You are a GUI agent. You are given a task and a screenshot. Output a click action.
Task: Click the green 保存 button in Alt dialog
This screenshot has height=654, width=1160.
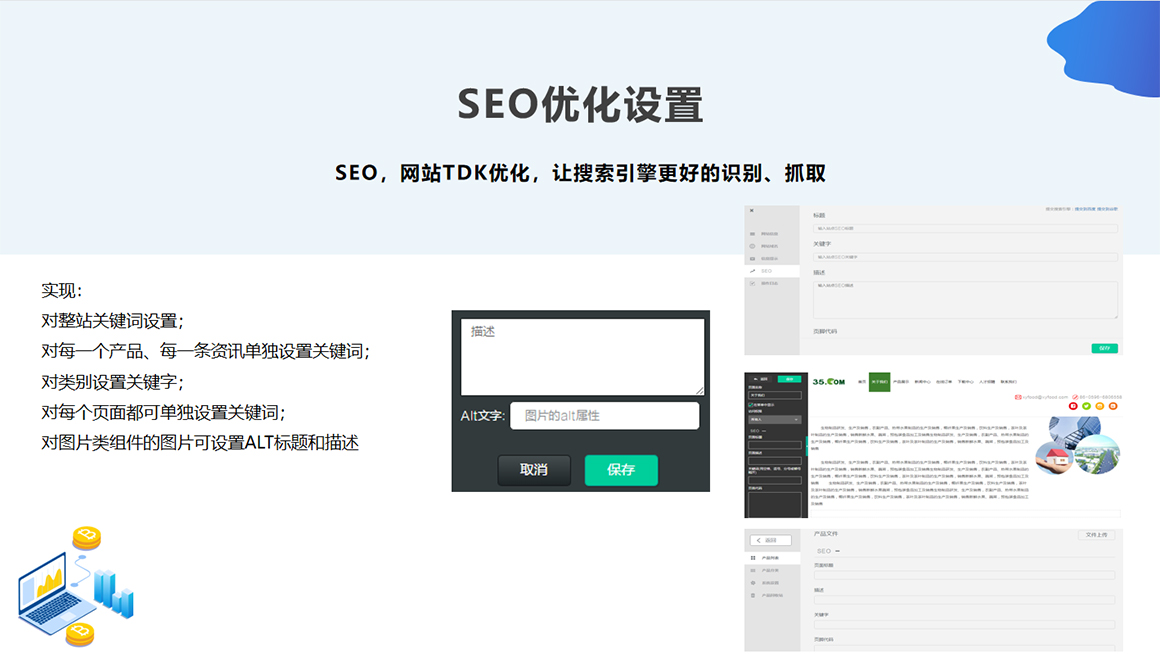click(x=621, y=470)
